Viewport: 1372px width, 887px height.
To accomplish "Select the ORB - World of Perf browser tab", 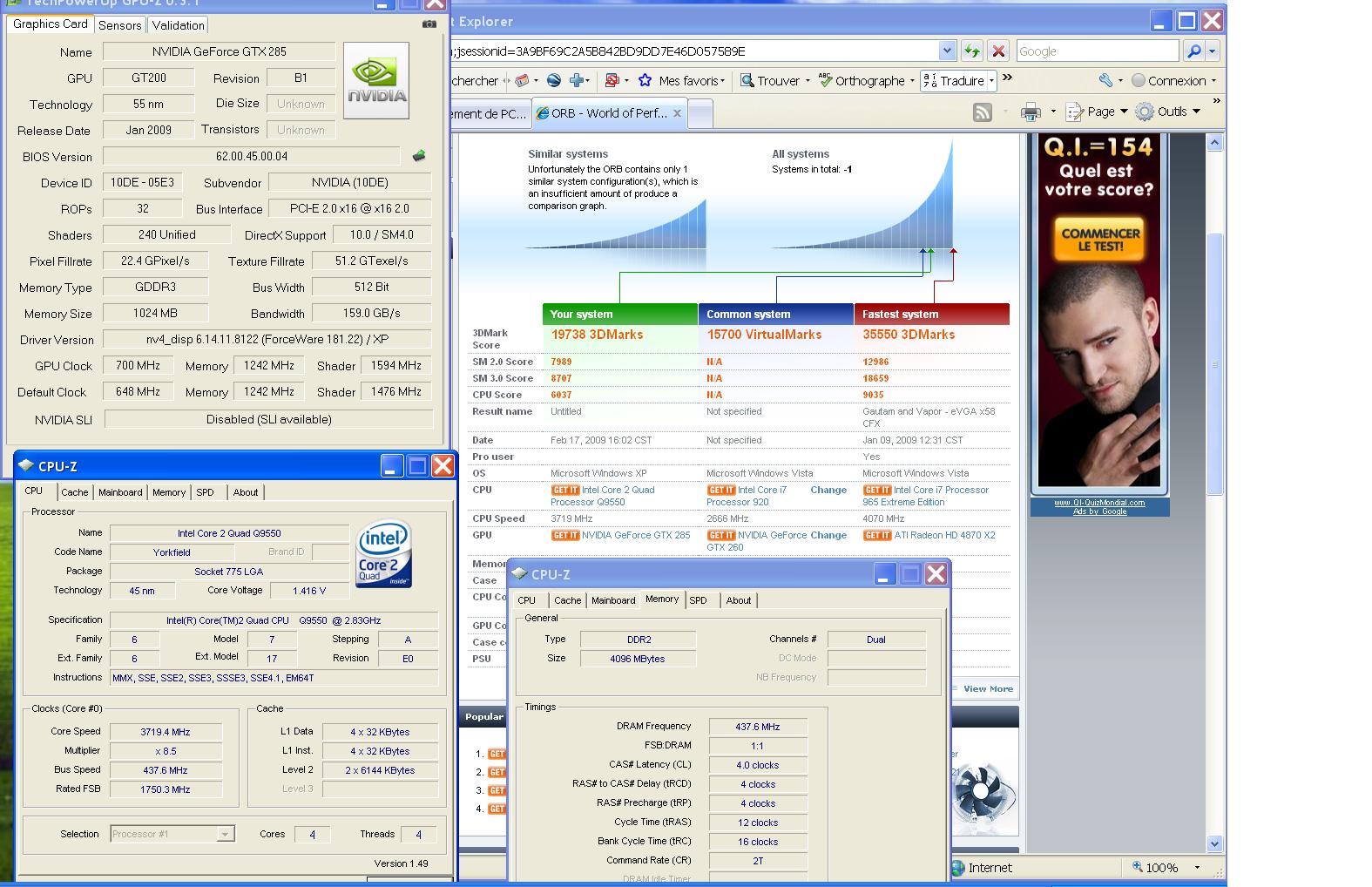I will tap(609, 113).
